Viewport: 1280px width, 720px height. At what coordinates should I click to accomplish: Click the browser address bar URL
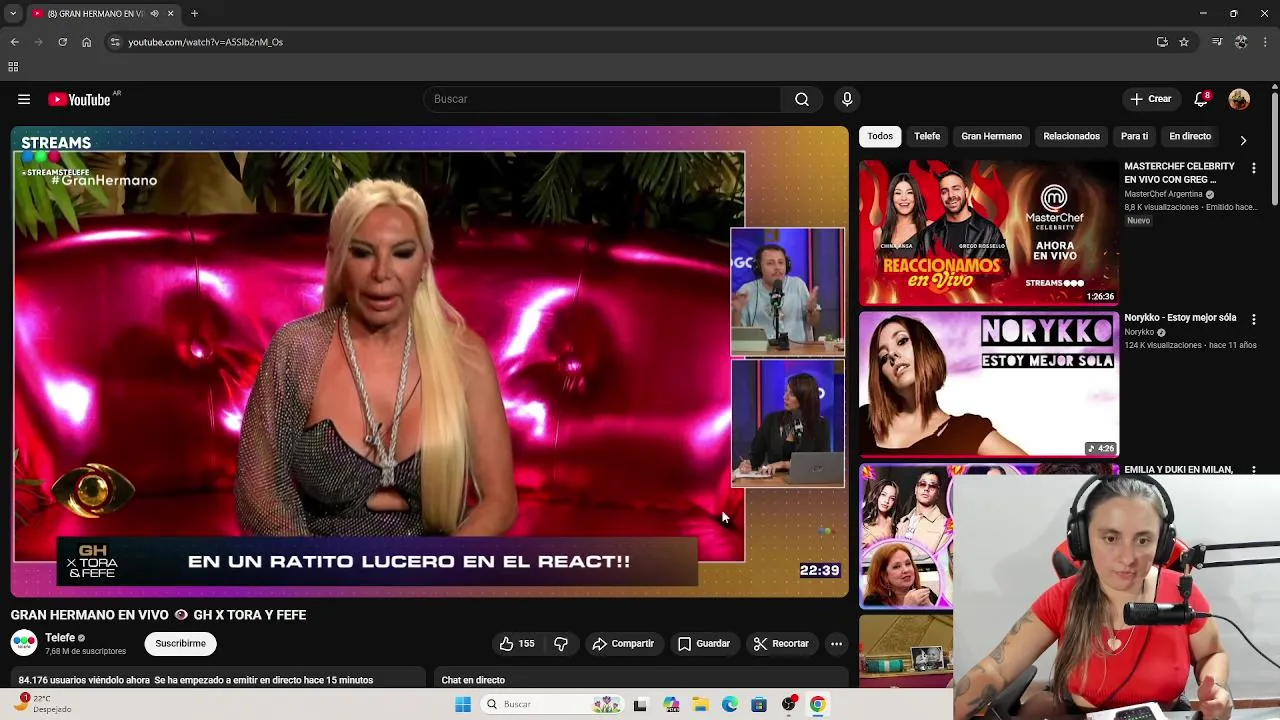(x=205, y=42)
